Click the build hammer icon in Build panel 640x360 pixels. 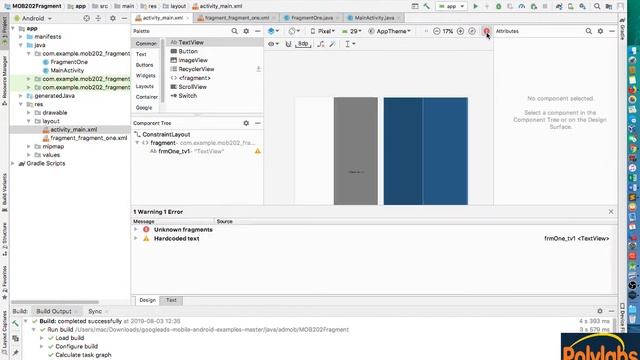click(x=16, y=324)
